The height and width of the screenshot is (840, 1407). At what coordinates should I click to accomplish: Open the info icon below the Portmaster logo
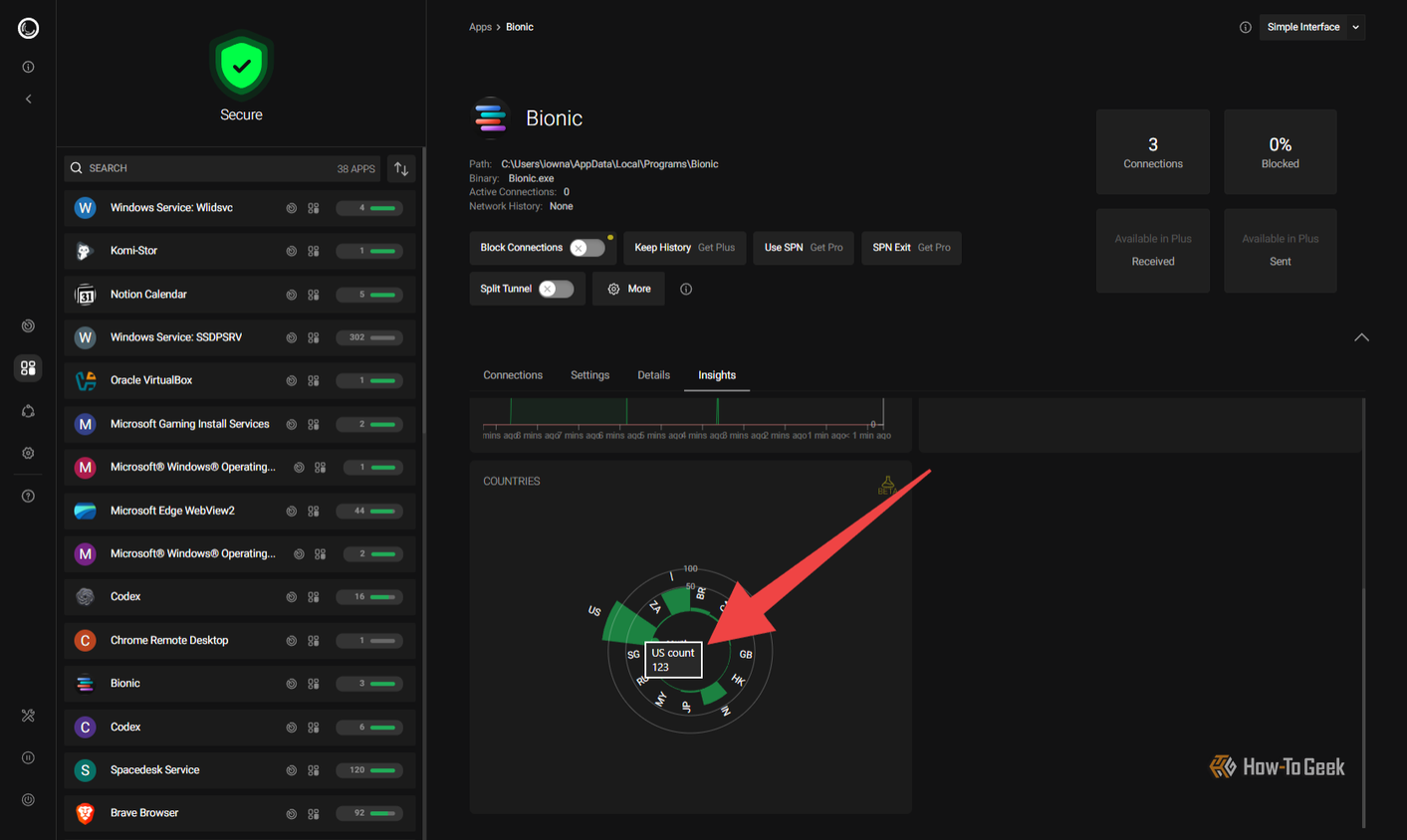(x=28, y=67)
